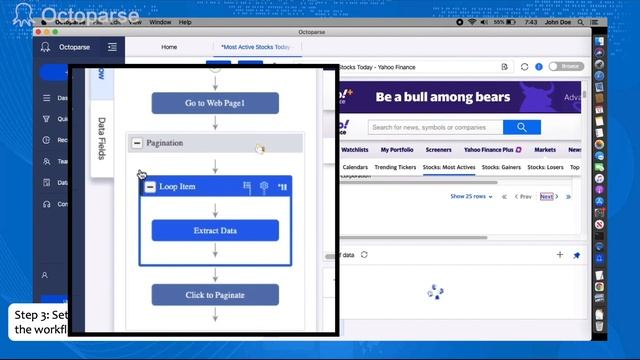Click the Yahoo search input field

(x=436, y=127)
